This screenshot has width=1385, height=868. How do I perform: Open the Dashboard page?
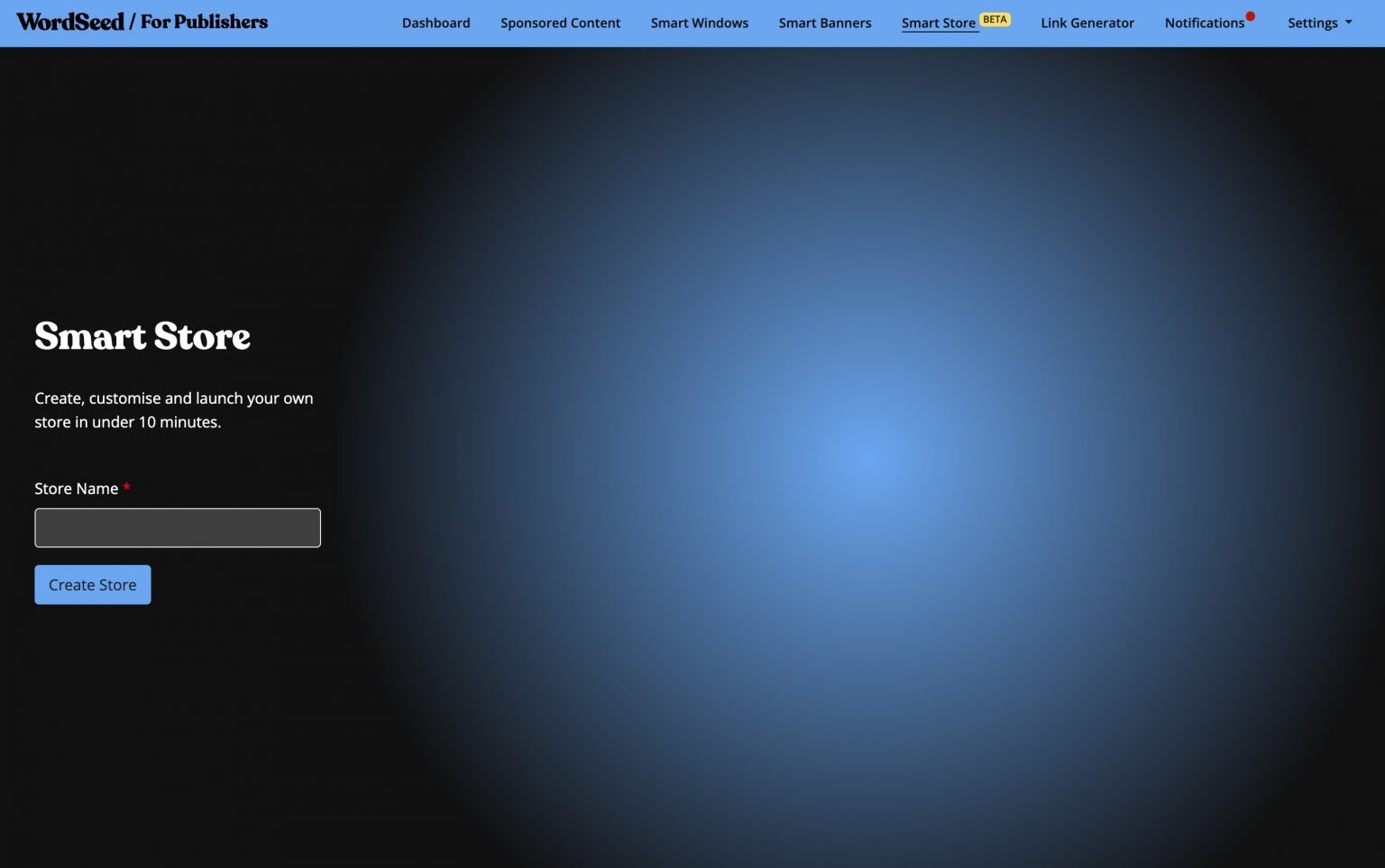(x=436, y=23)
